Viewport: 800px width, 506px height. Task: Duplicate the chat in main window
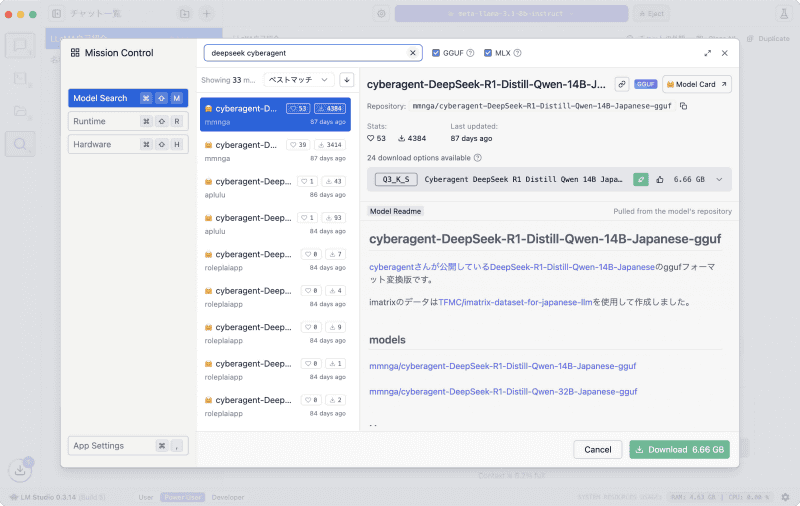768,39
